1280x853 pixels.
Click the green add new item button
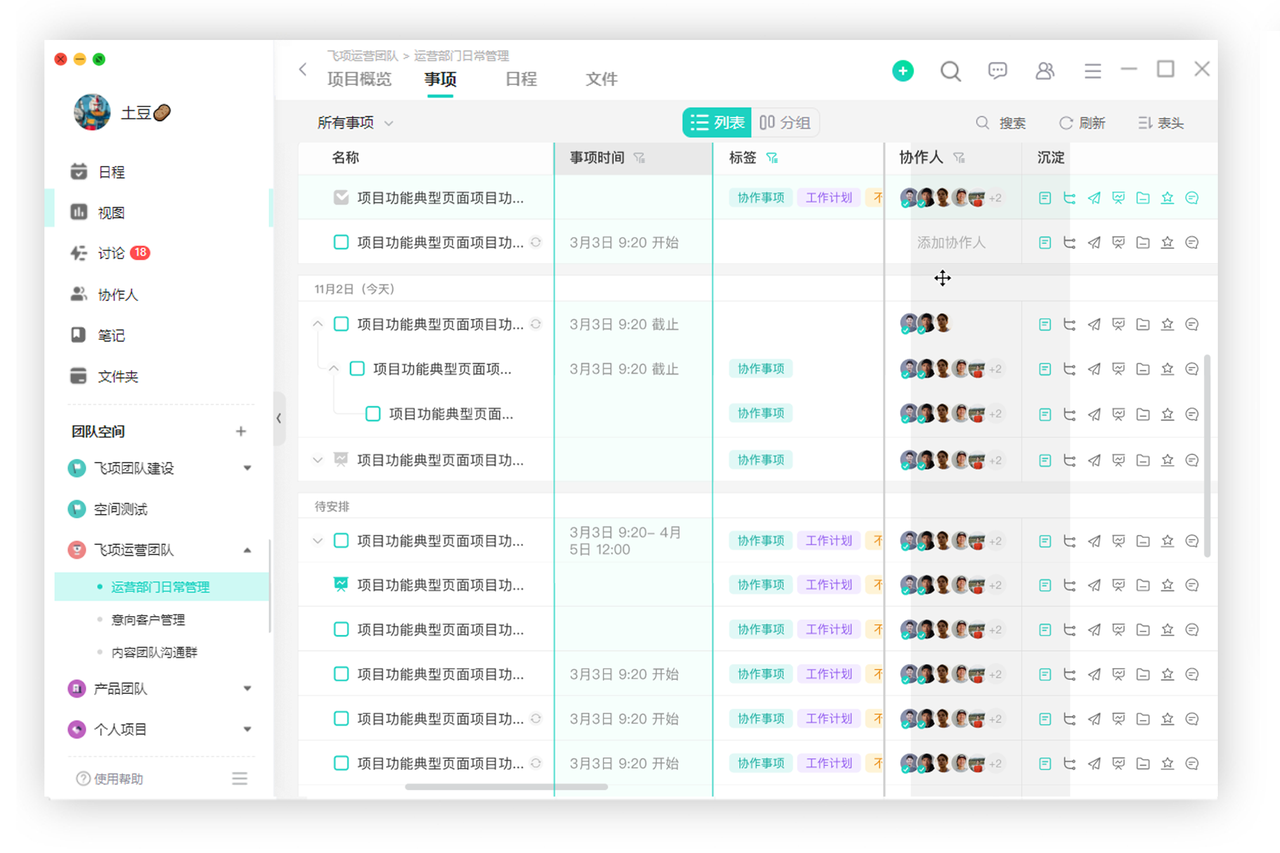coord(903,71)
